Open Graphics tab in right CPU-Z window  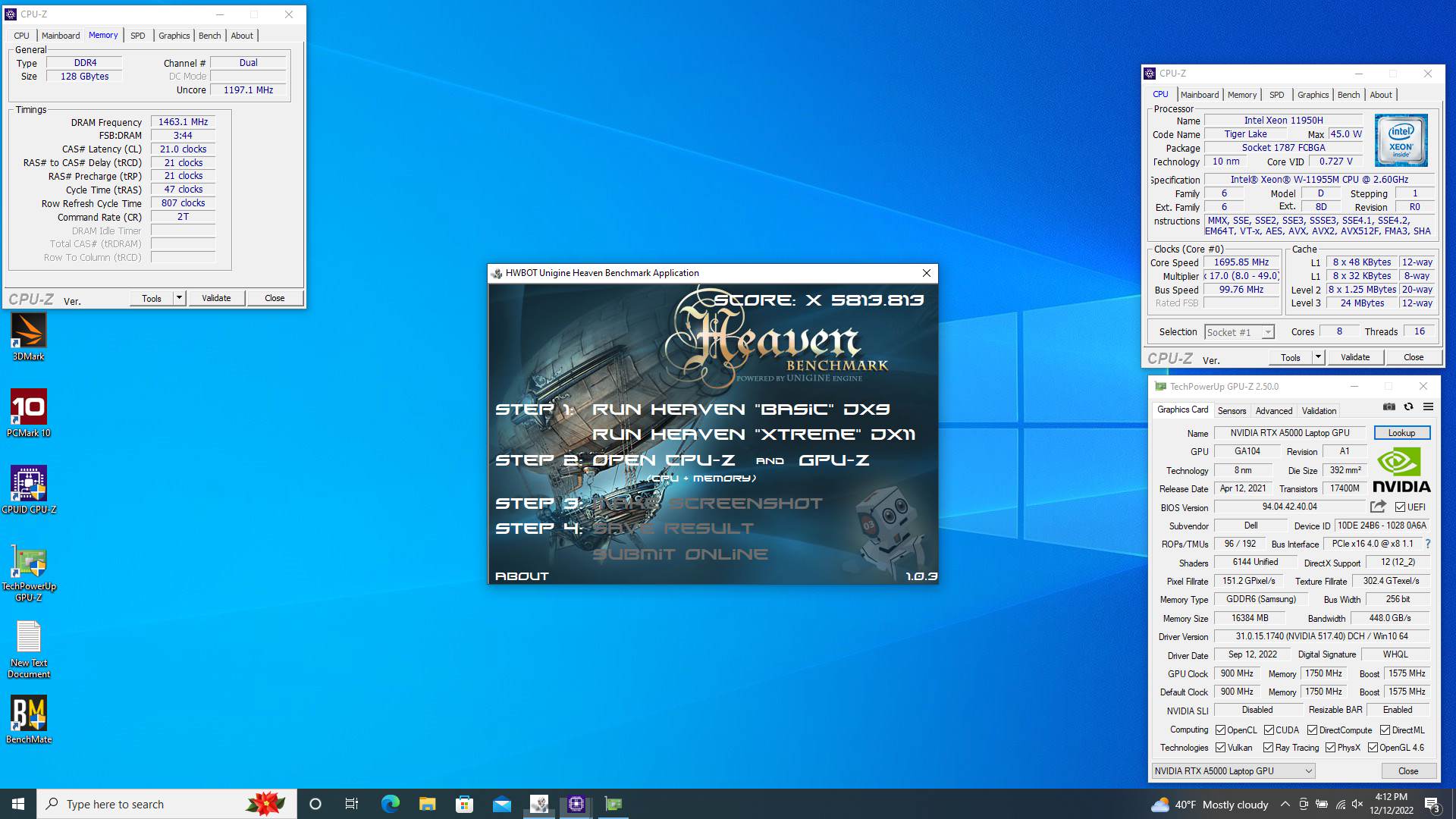[1313, 95]
